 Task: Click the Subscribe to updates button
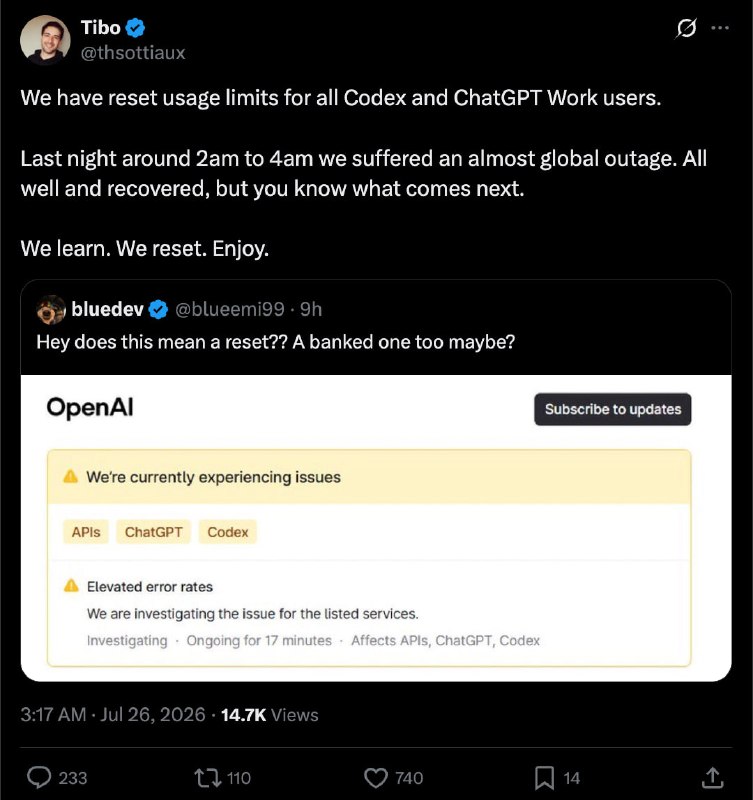point(613,409)
